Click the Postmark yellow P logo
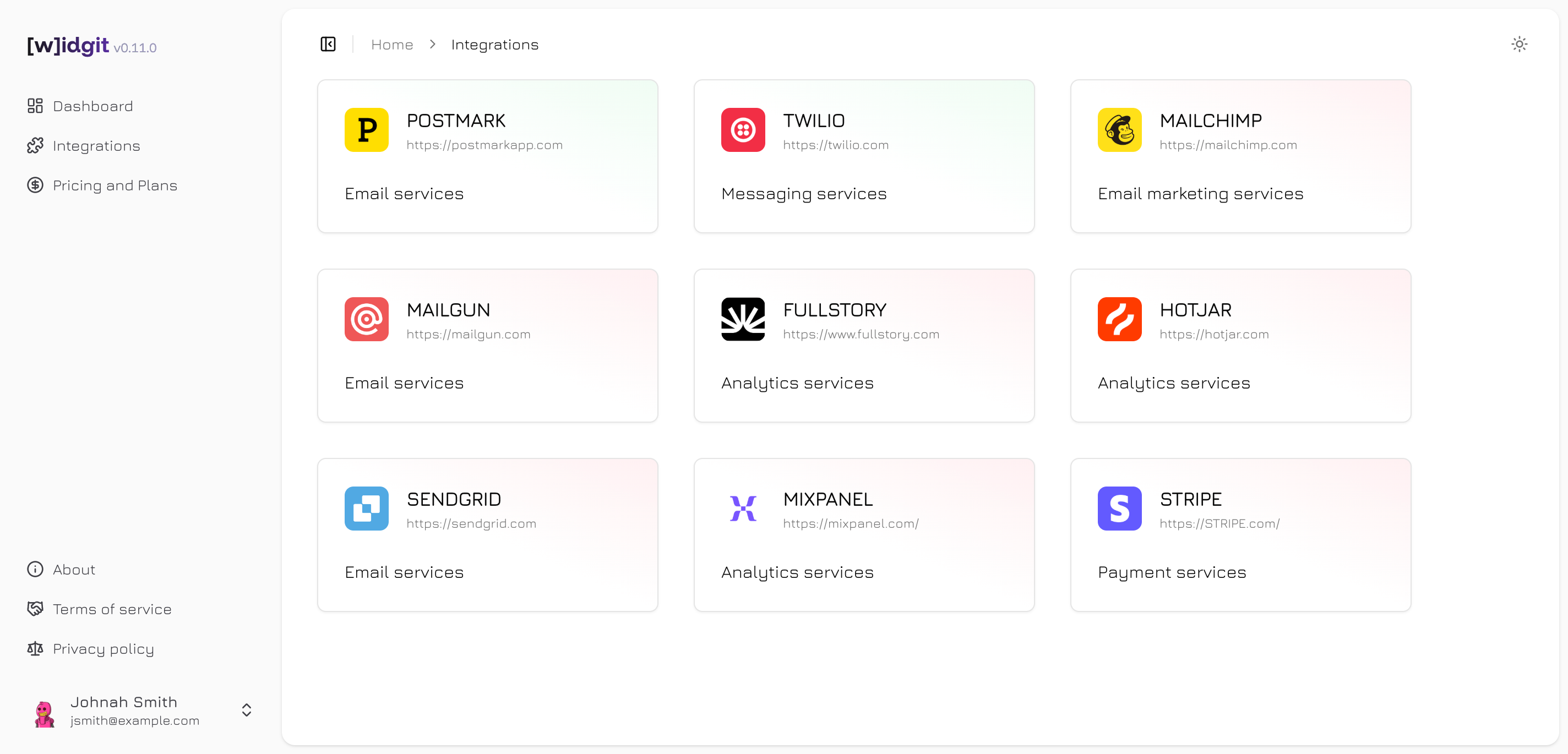1568x754 pixels. click(x=367, y=130)
